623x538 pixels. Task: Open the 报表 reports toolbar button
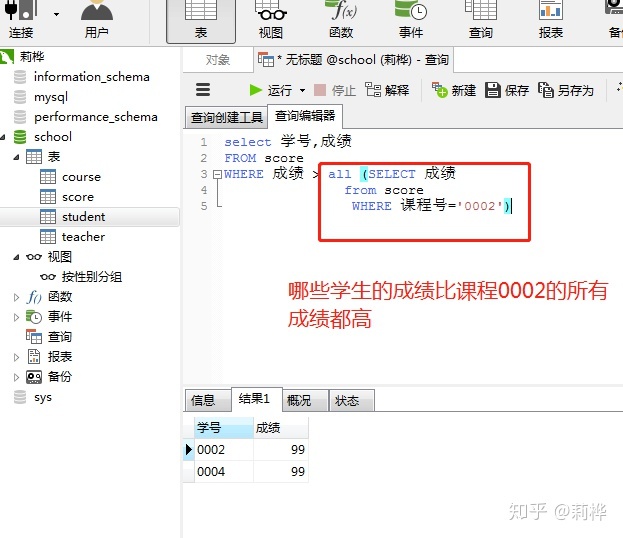(551, 20)
